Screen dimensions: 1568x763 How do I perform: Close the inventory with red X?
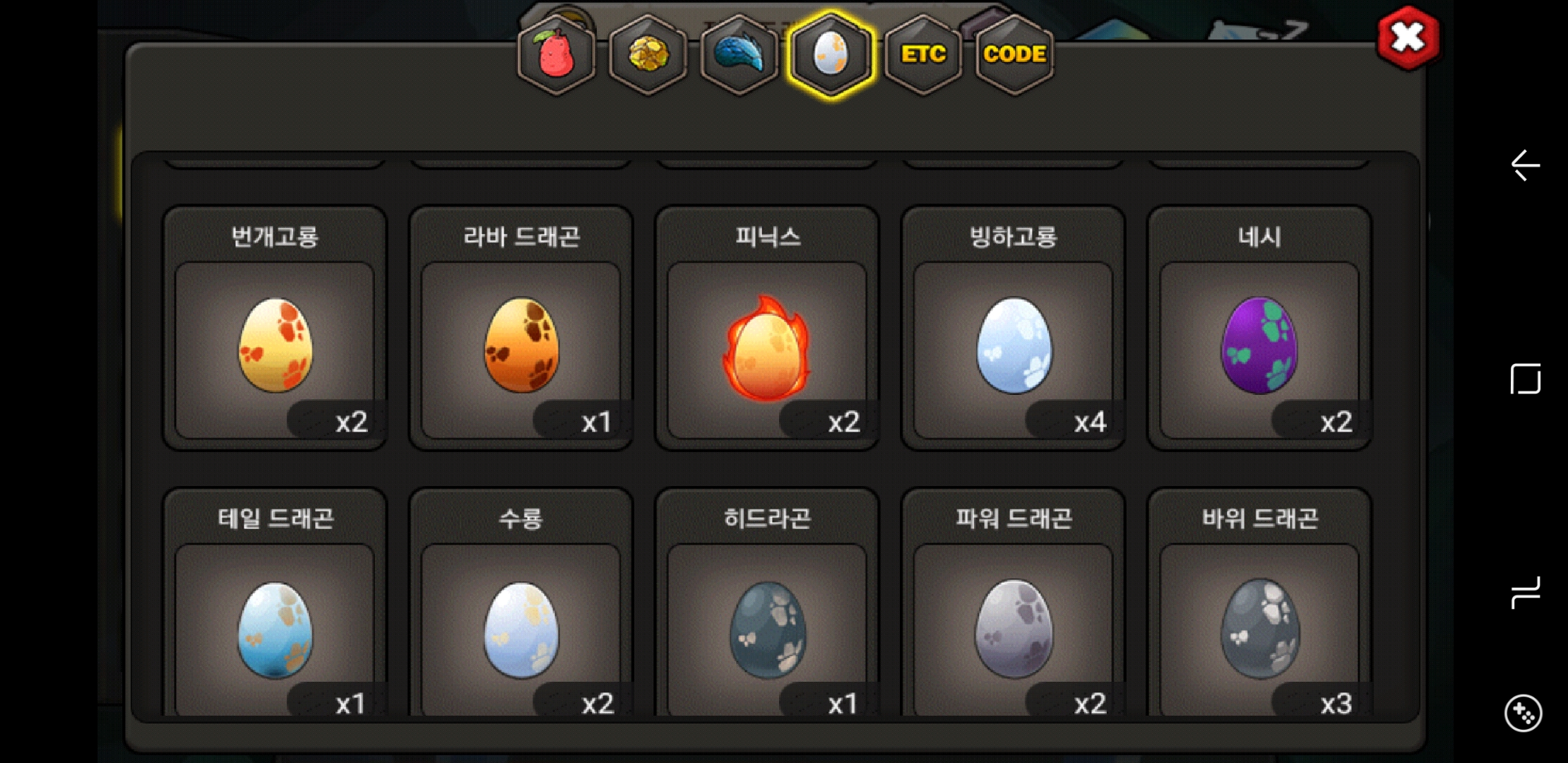[x=1408, y=38]
